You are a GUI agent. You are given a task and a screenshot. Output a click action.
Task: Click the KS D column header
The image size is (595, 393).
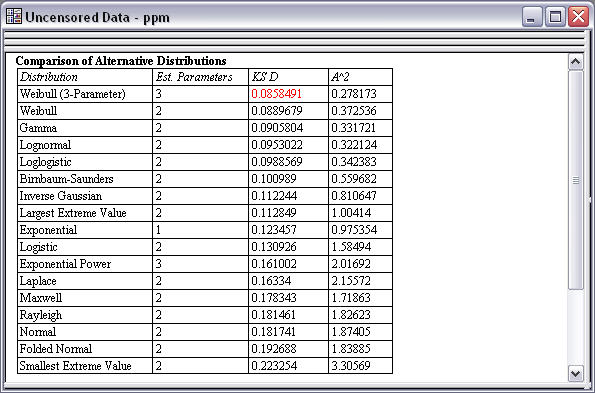(264, 77)
